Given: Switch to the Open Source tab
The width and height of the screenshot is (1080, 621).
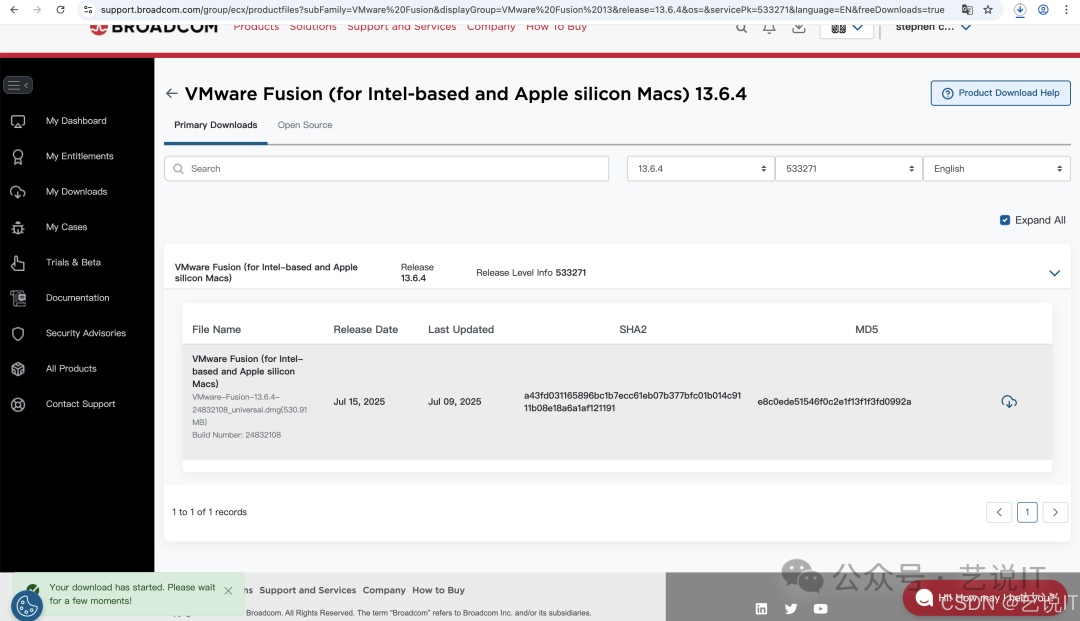Looking at the screenshot, I should coord(305,125).
